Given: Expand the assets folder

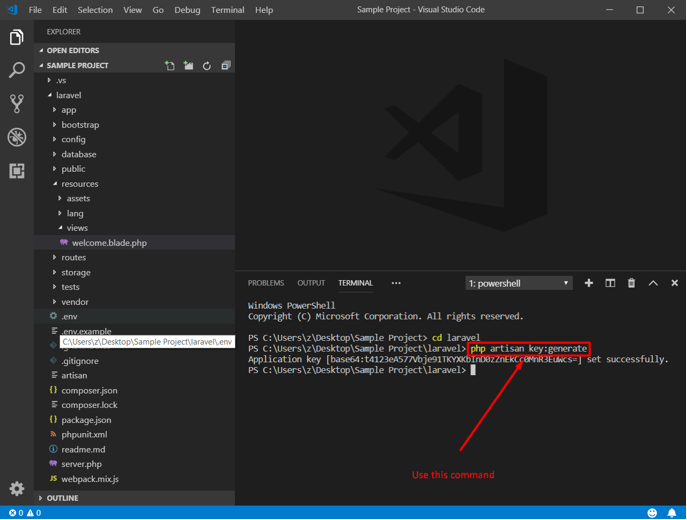Looking at the screenshot, I should (135, 198).
